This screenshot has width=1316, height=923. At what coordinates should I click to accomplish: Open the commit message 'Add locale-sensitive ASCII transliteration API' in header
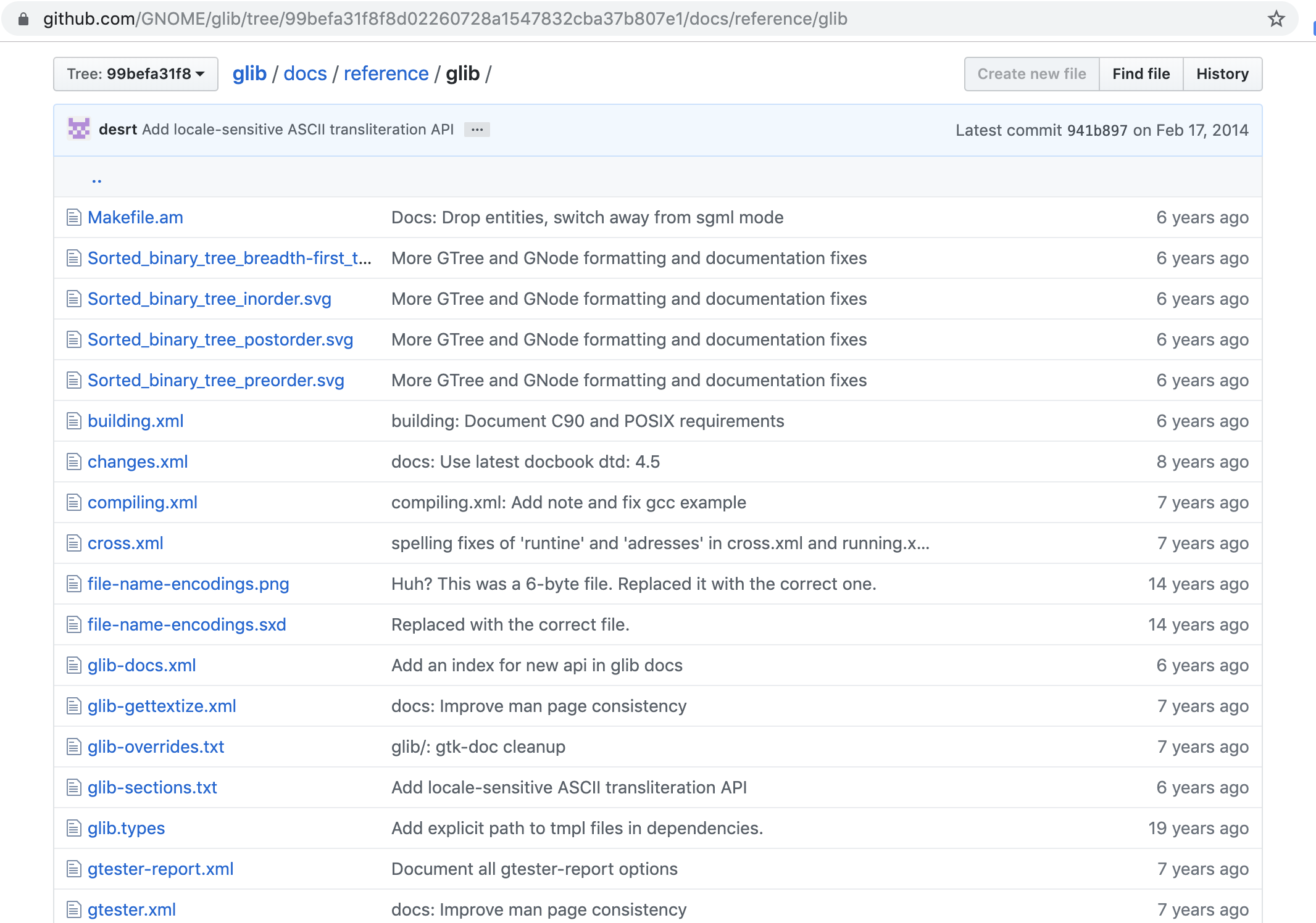point(298,130)
